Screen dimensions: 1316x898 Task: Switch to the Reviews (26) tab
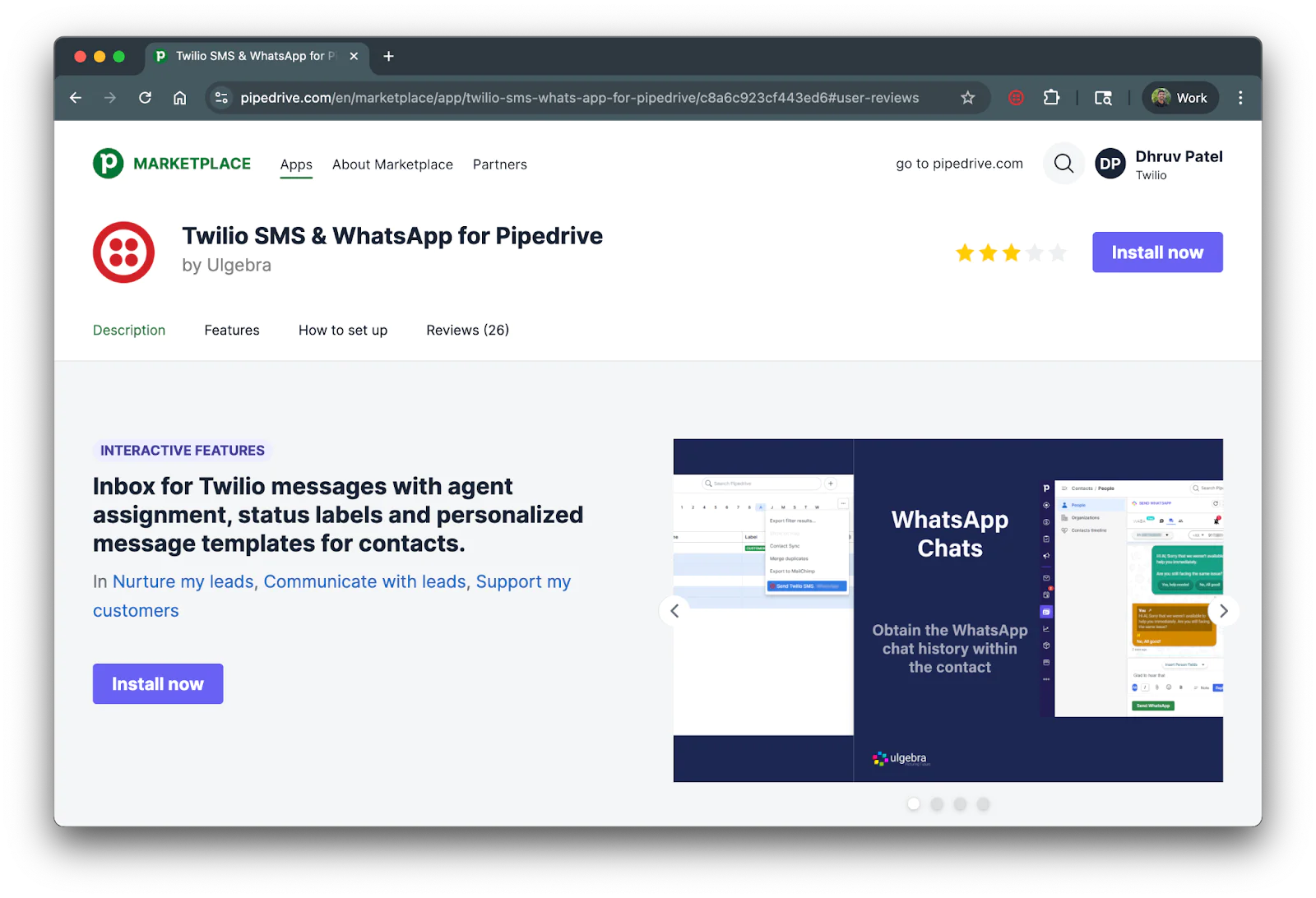pyautogui.click(x=467, y=330)
